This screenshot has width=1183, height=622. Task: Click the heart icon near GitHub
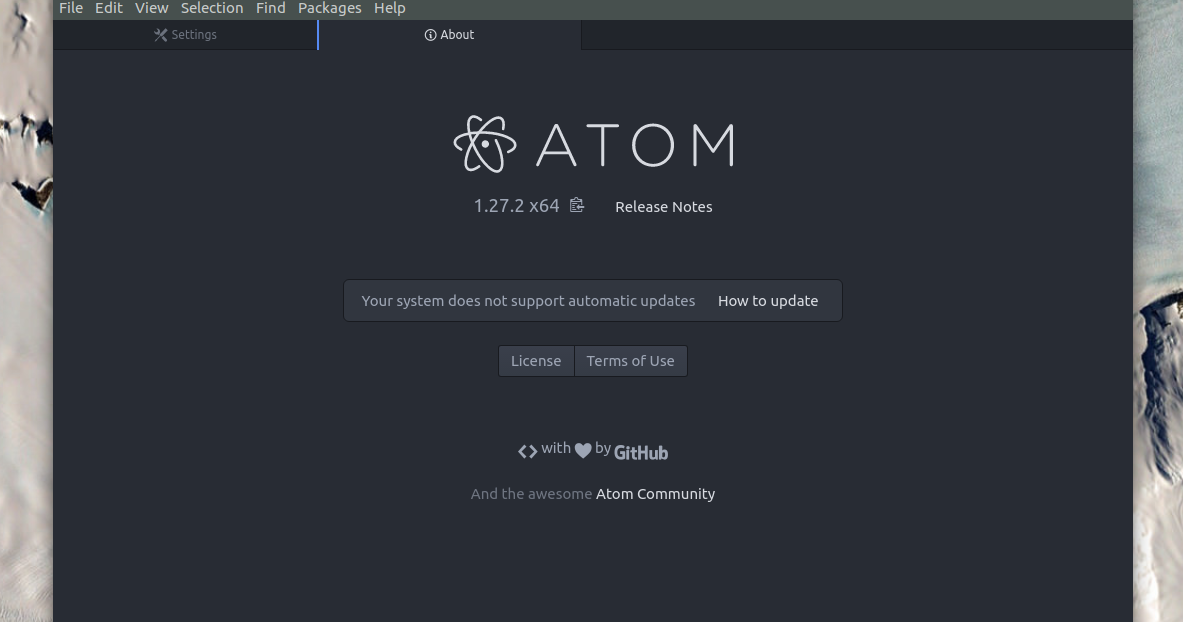tap(583, 450)
